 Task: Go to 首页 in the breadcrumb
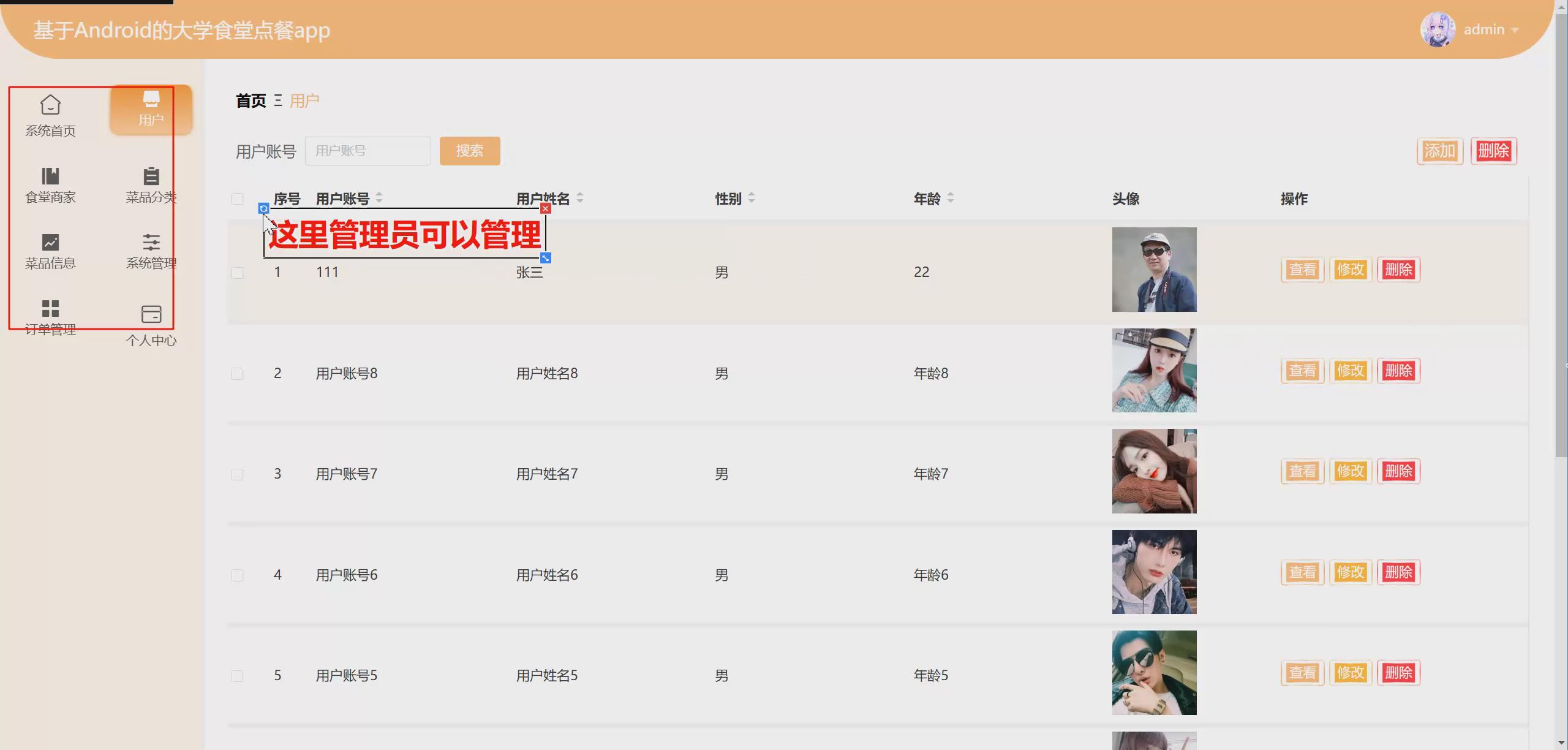(x=251, y=100)
